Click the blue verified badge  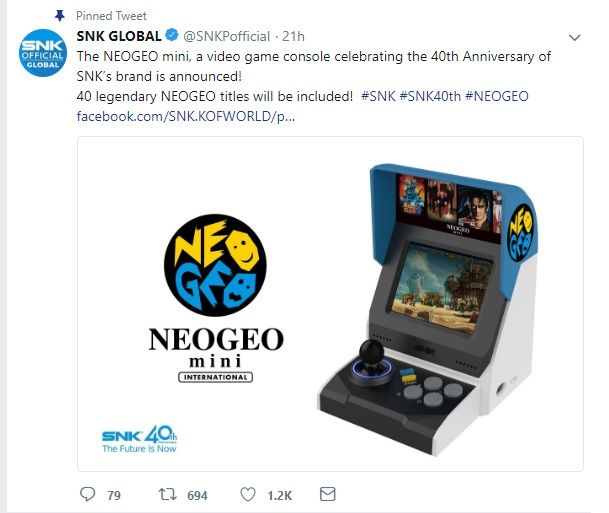coord(172,35)
